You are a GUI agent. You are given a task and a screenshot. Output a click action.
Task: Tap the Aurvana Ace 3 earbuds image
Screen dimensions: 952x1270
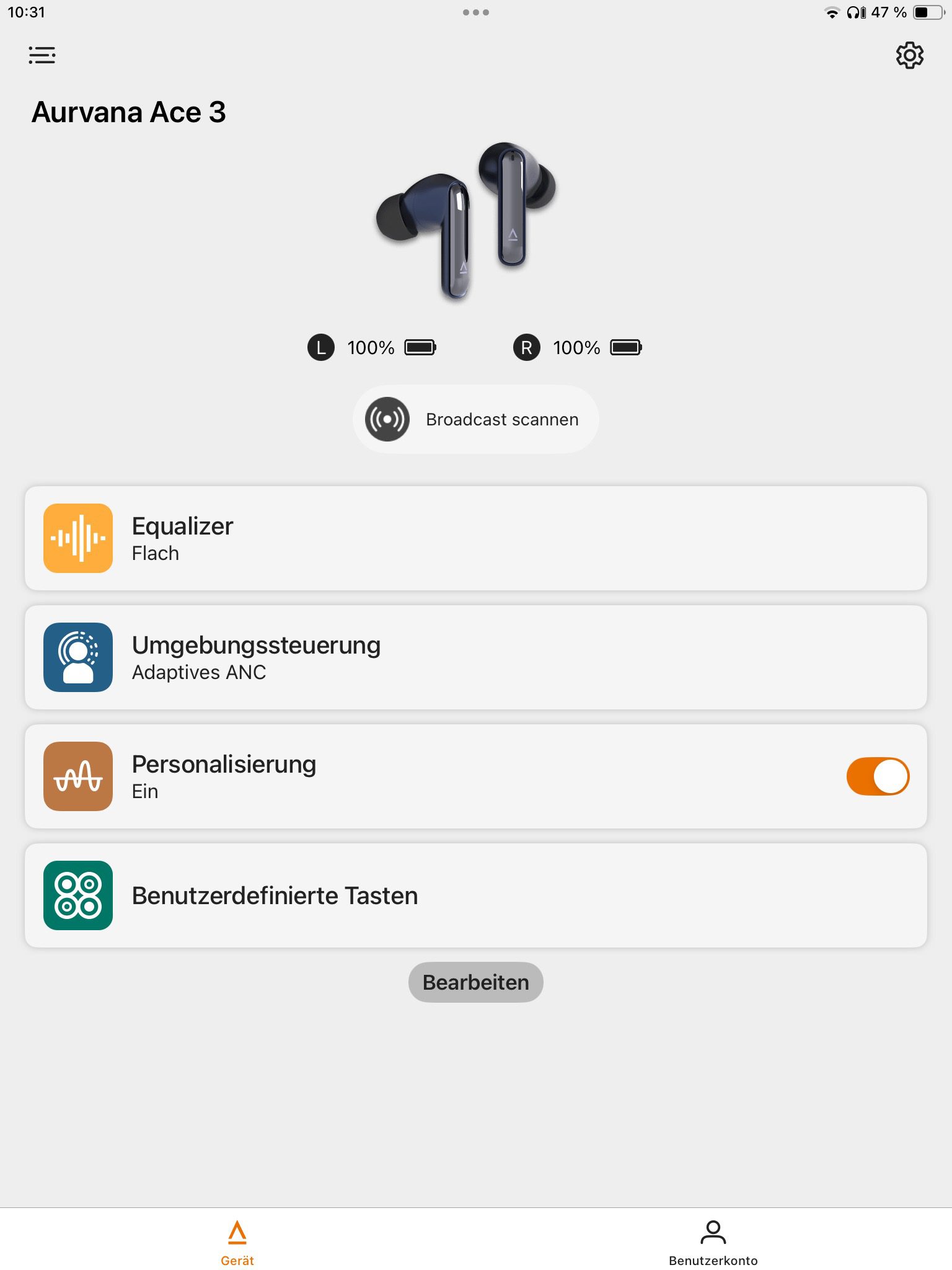[x=466, y=222]
